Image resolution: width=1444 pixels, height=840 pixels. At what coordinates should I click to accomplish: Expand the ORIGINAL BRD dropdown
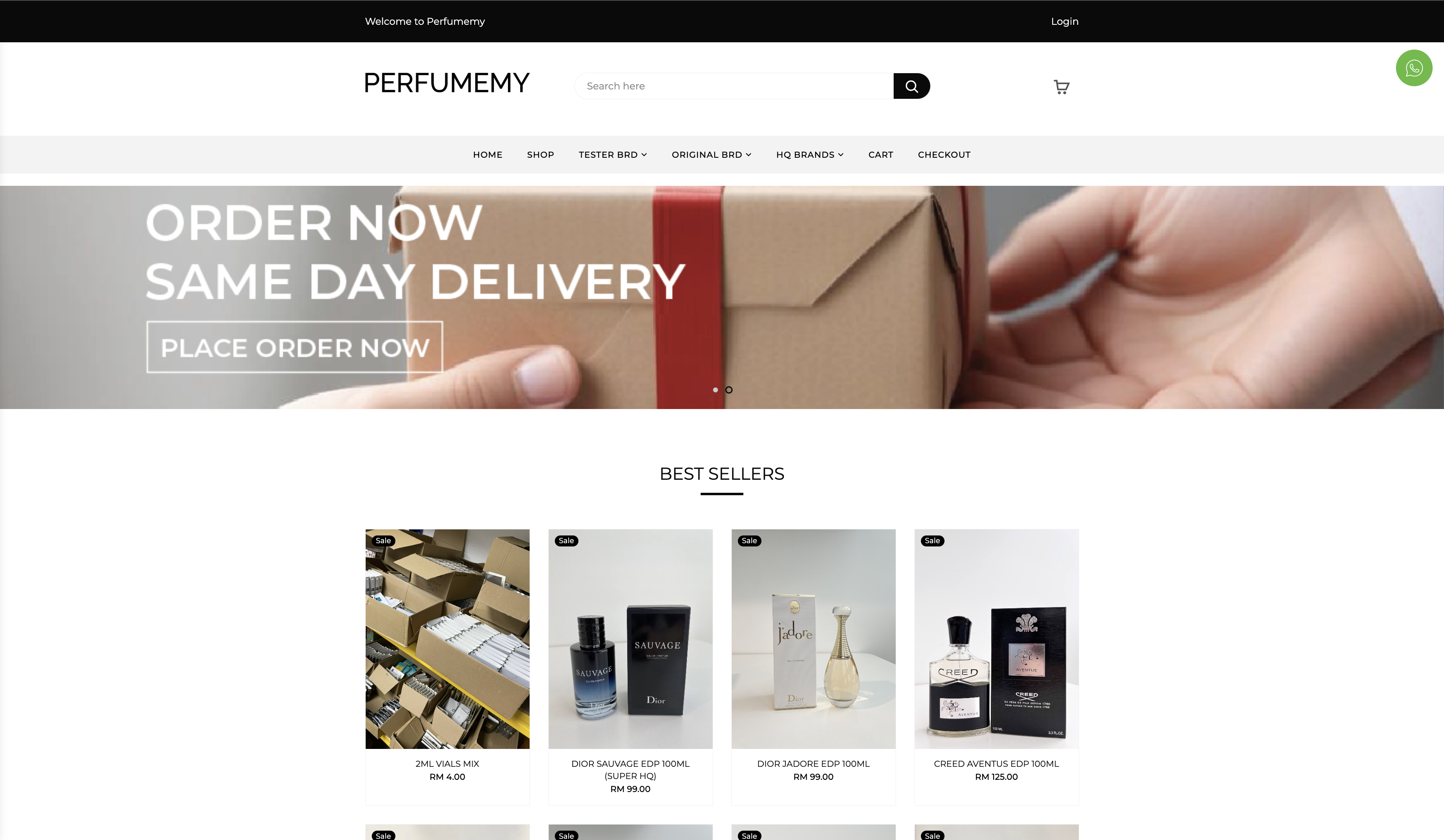point(711,155)
